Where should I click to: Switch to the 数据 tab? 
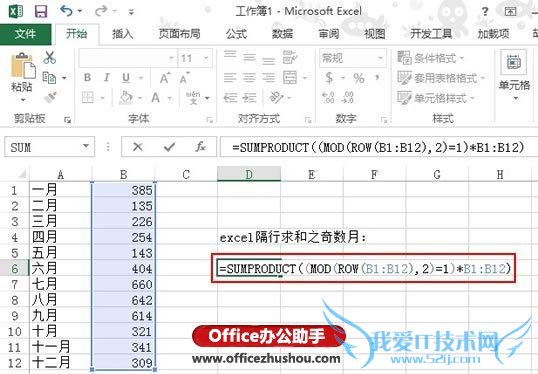282,34
